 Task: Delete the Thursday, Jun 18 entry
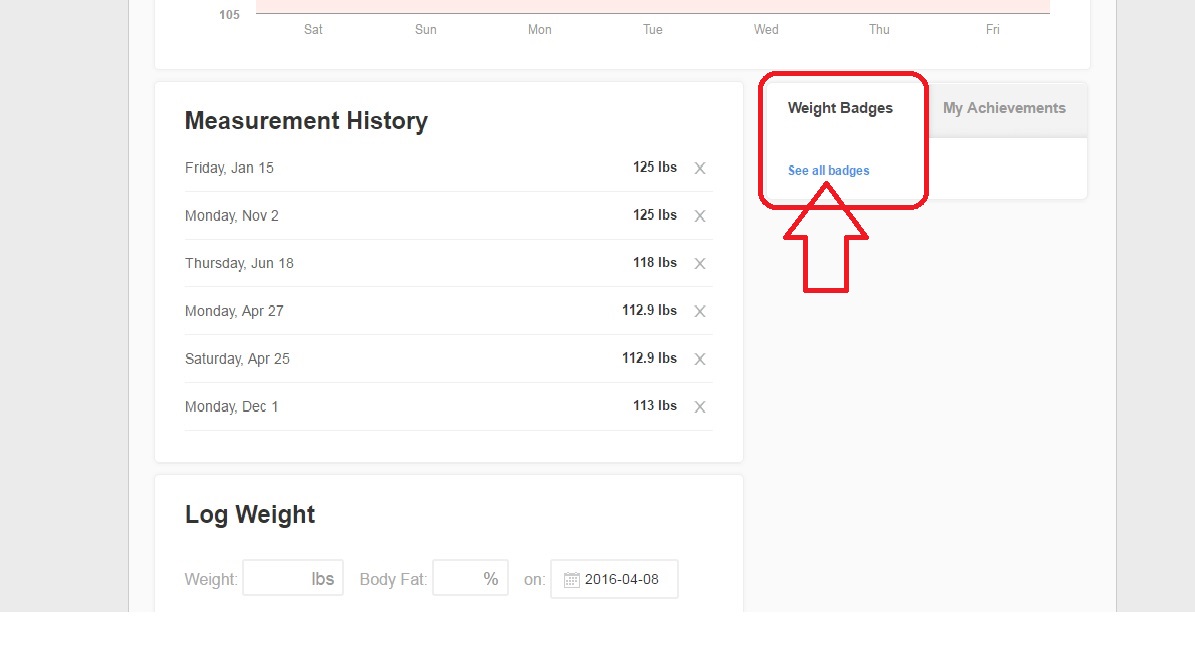700,264
